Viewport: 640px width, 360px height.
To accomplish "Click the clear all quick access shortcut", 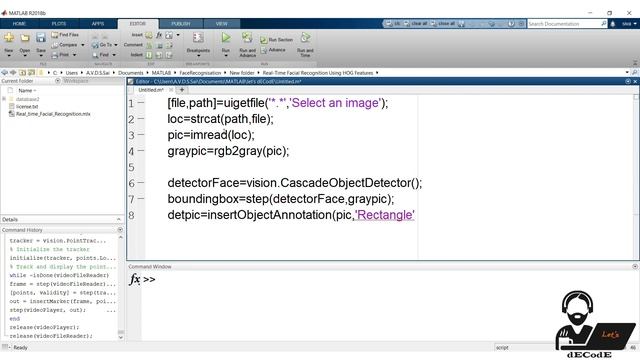I will pos(415,24).
